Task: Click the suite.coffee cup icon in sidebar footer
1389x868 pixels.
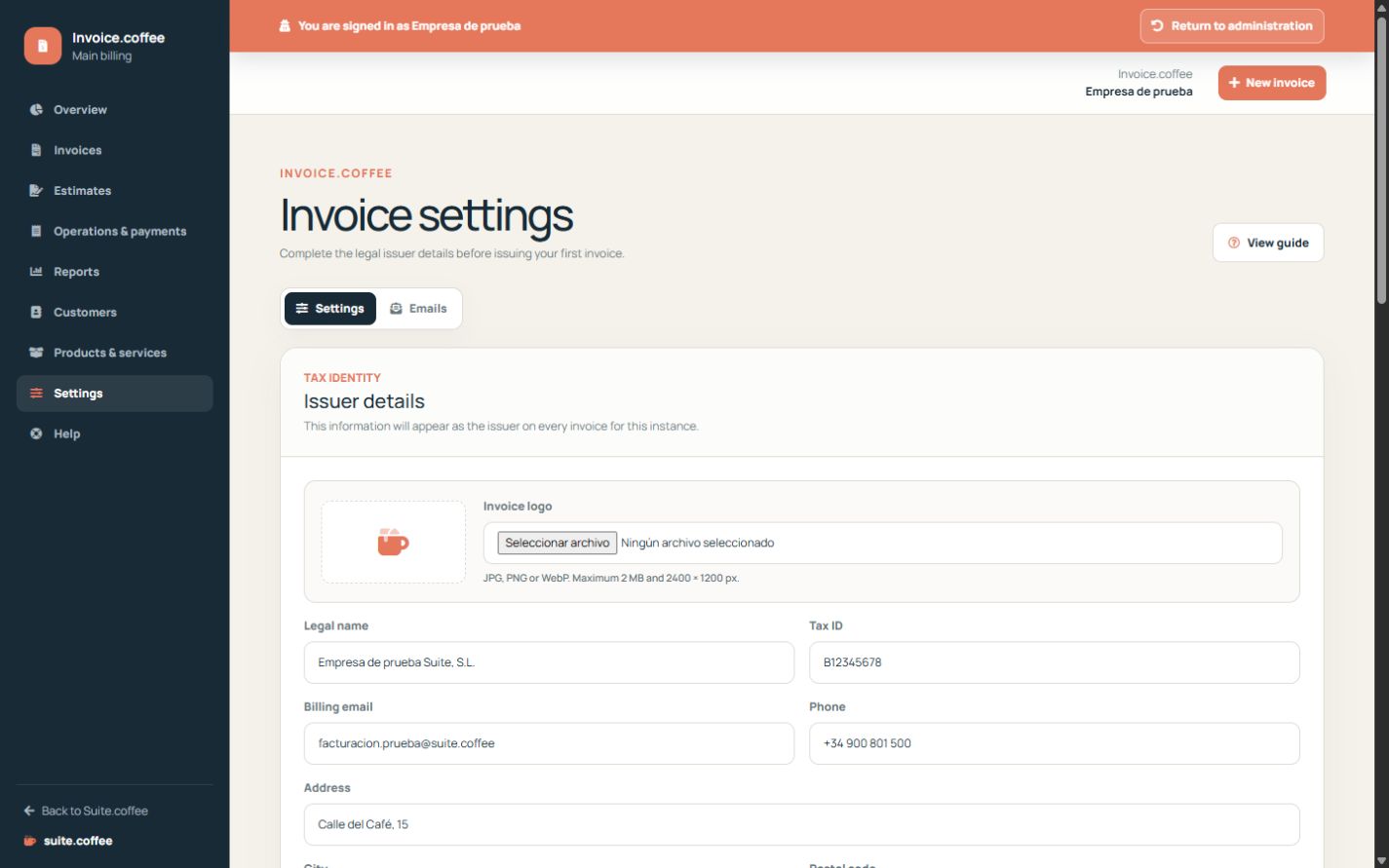Action: click(29, 841)
